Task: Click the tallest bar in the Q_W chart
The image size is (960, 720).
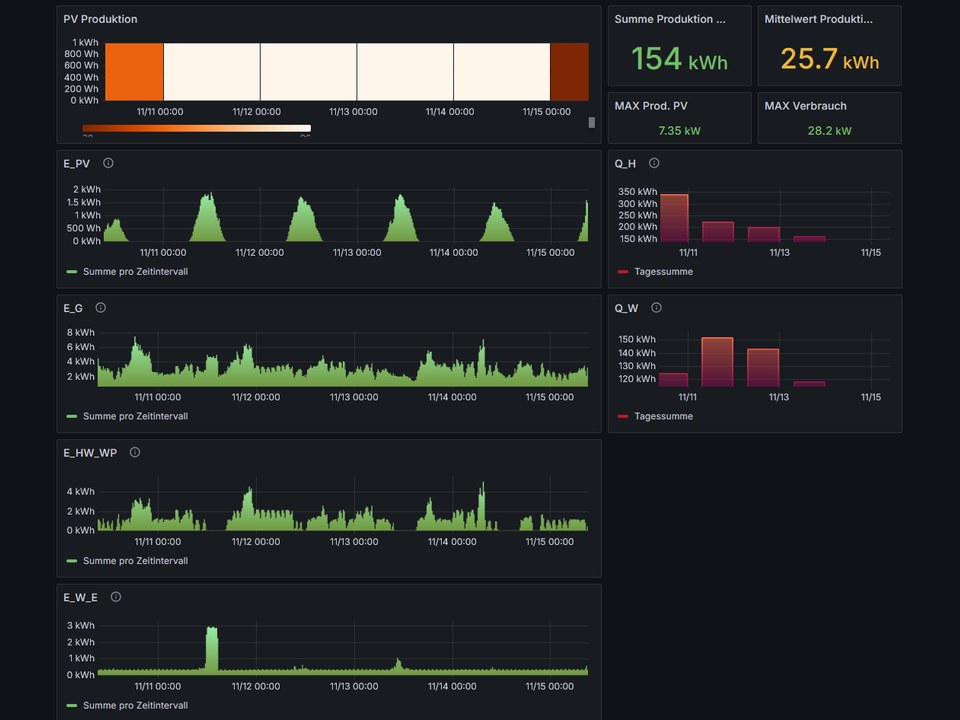Action: [718, 362]
